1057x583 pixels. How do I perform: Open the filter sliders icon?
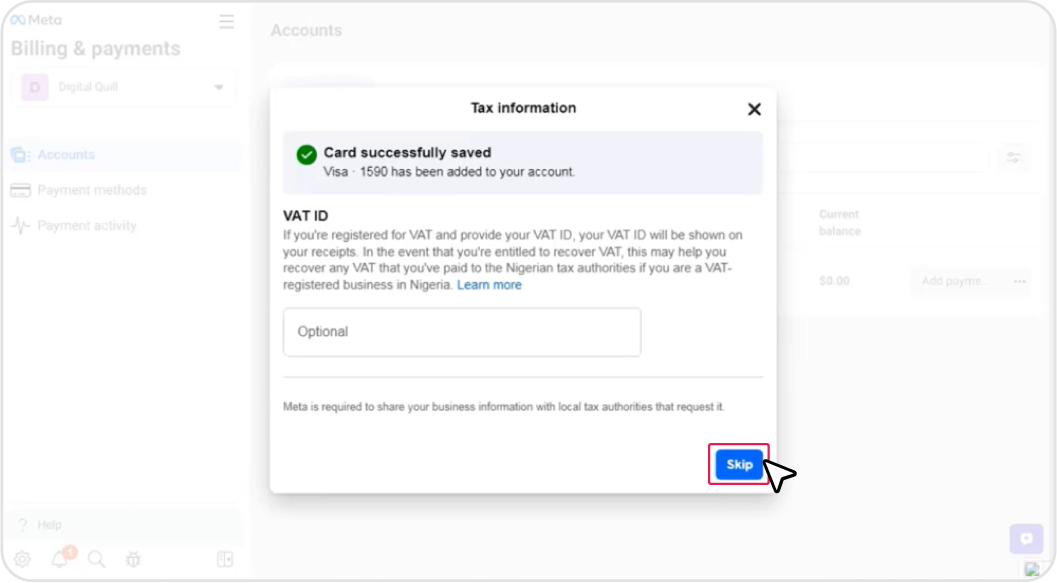pos(1014,158)
